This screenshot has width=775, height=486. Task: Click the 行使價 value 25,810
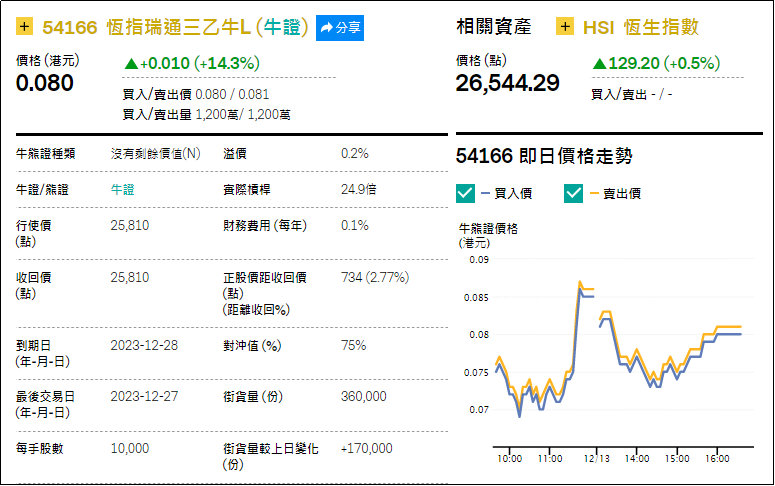coord(129,225)
